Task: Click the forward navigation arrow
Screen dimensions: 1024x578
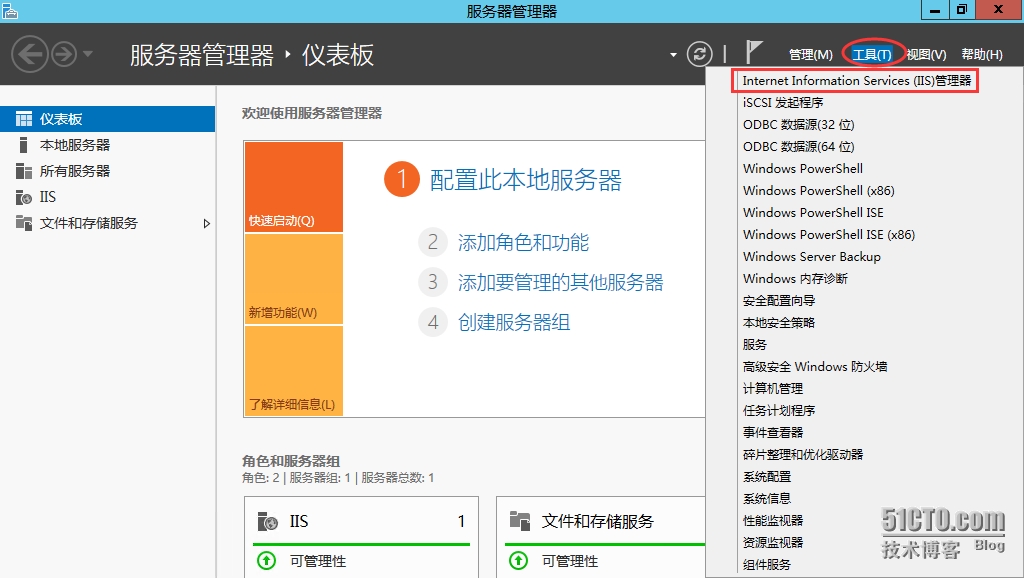Action: click(64, 54)
